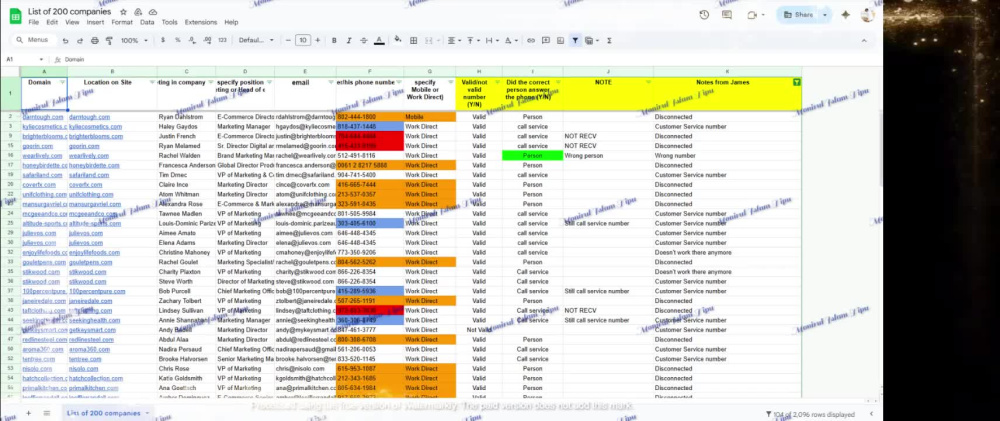This screenshot has height=421, width=1000.
Task: Open the all sheets list icon
Action: [x=47, y=413]
